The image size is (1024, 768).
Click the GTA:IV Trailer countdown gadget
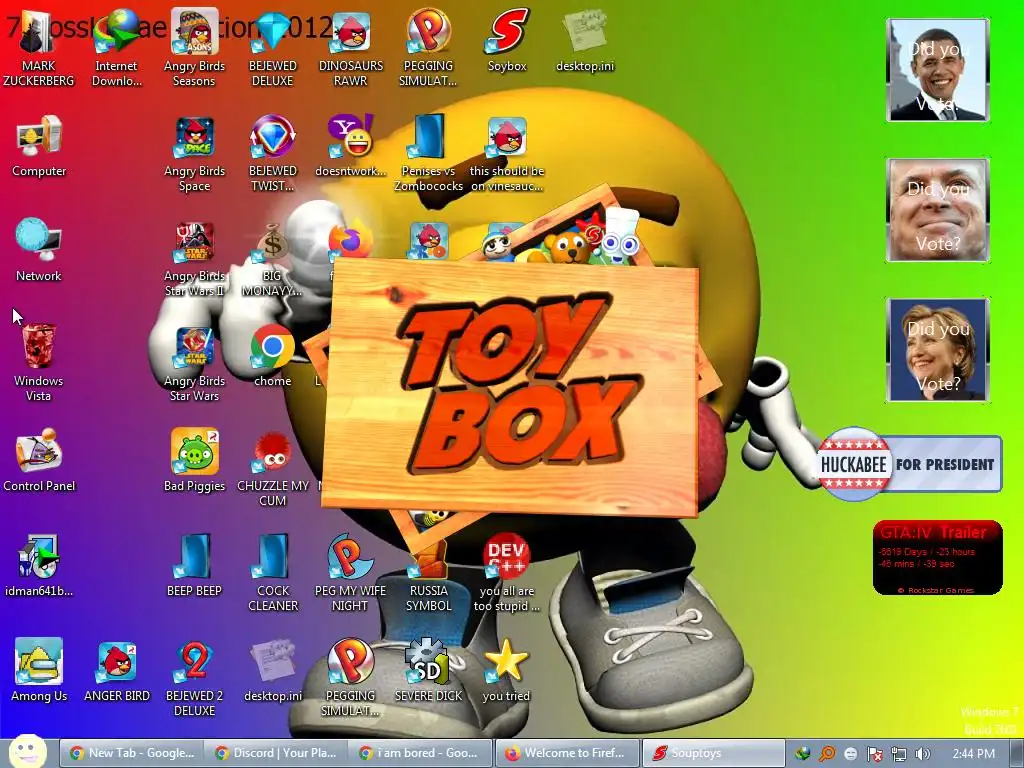pyautogui.click(x=938, y=558)
